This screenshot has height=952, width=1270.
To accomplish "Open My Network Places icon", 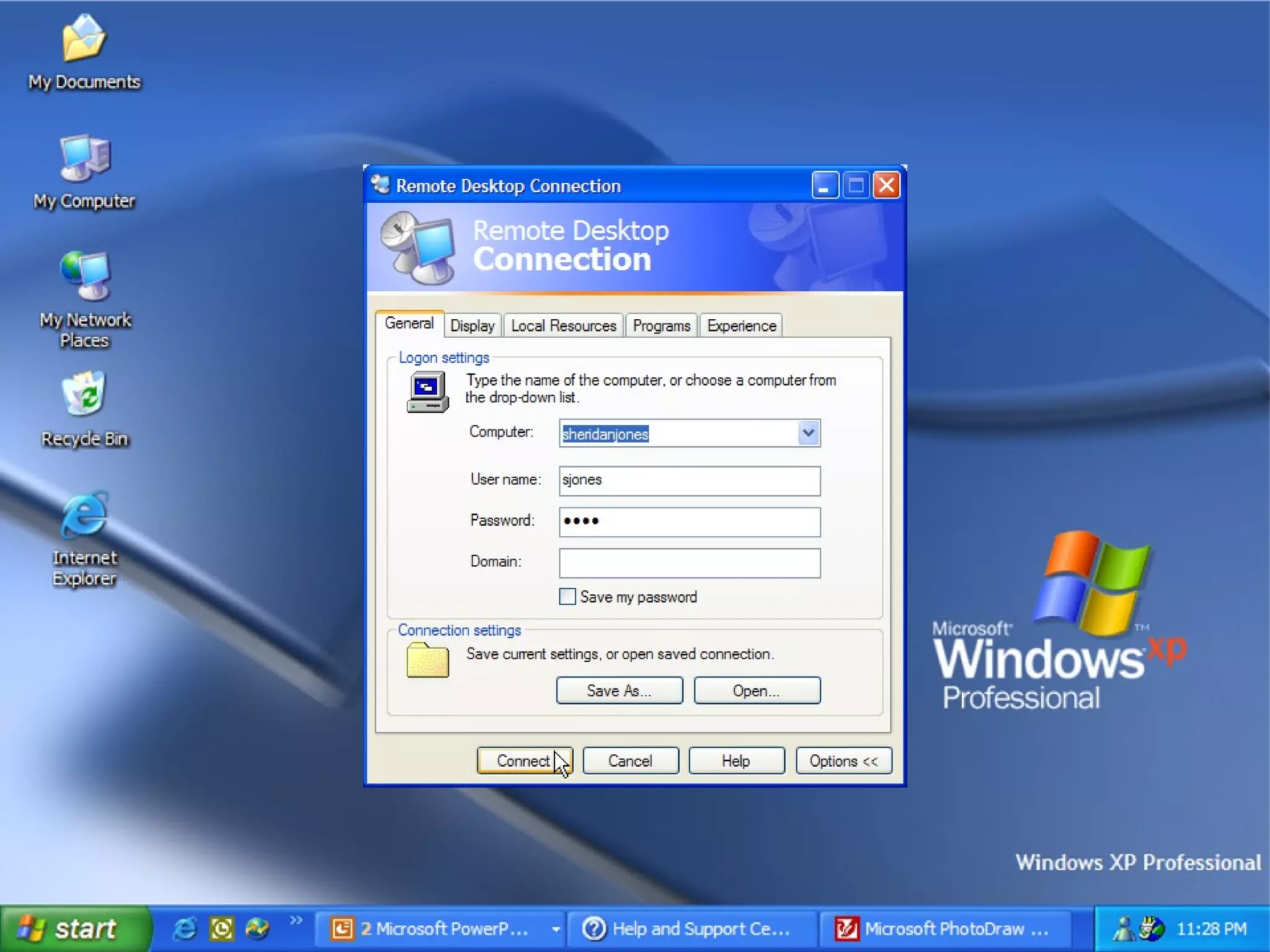I will pyautogui.click(x=84, y=299).
